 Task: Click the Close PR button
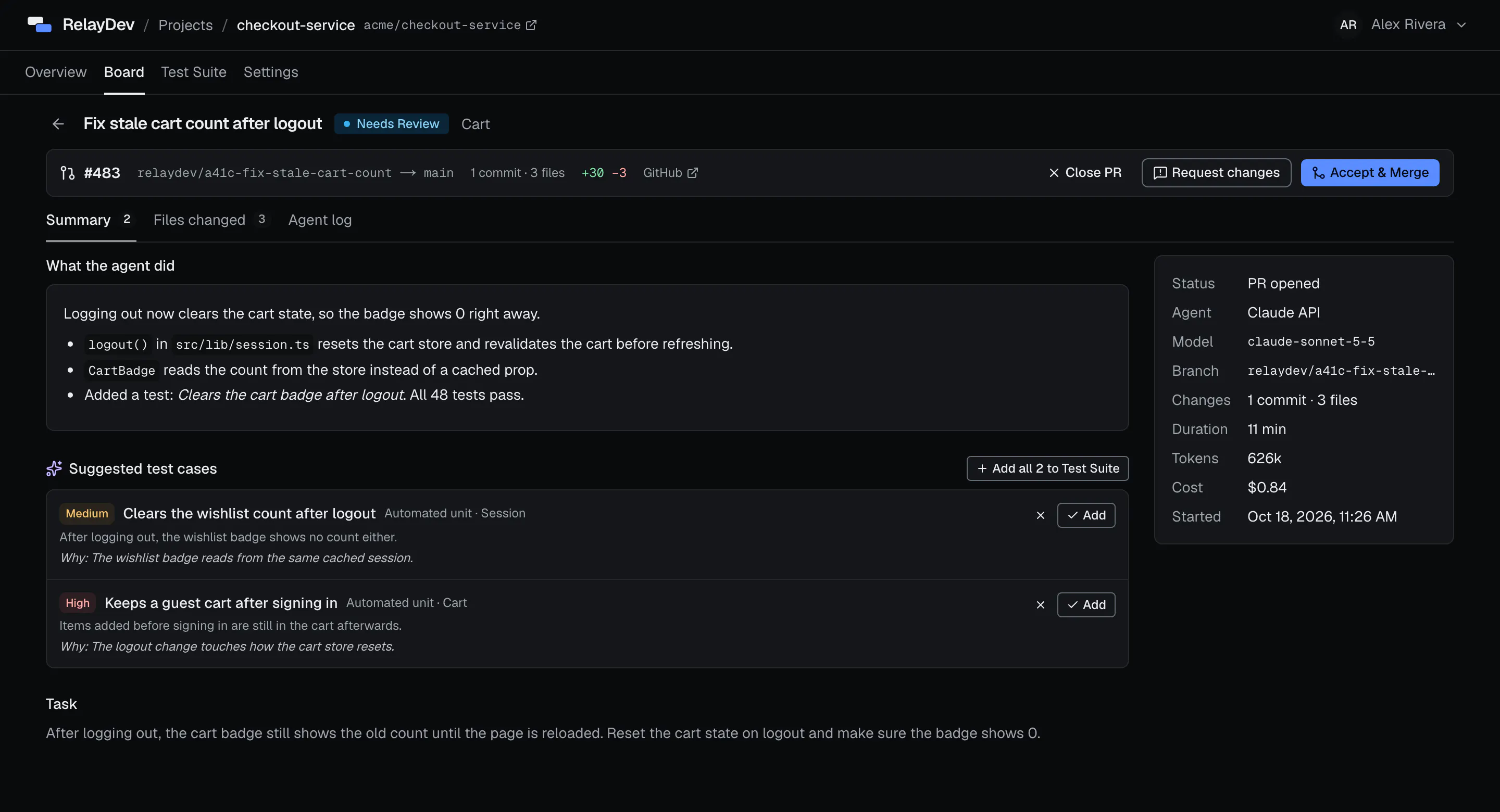pyautogui.click(x=1085, y=173)
